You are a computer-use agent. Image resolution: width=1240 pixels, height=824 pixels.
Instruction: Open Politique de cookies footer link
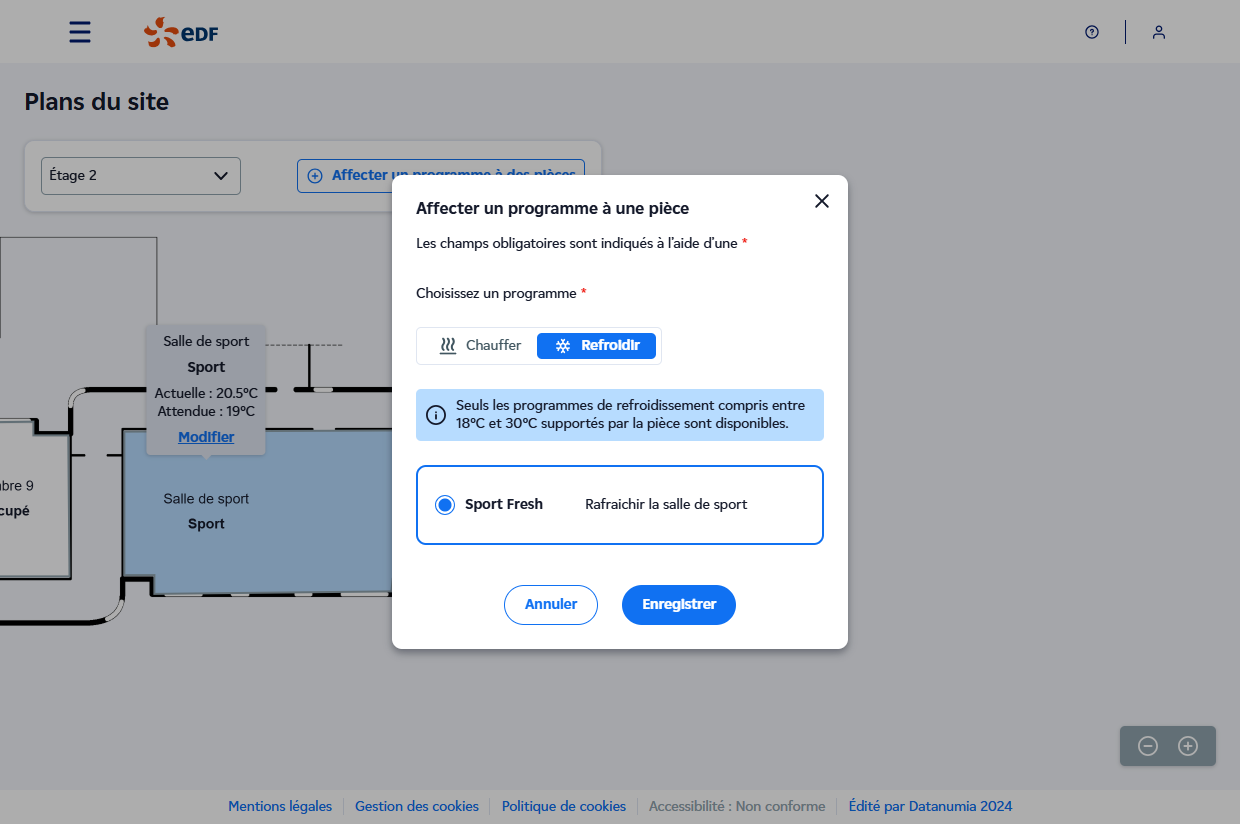[x=564, y=806]
